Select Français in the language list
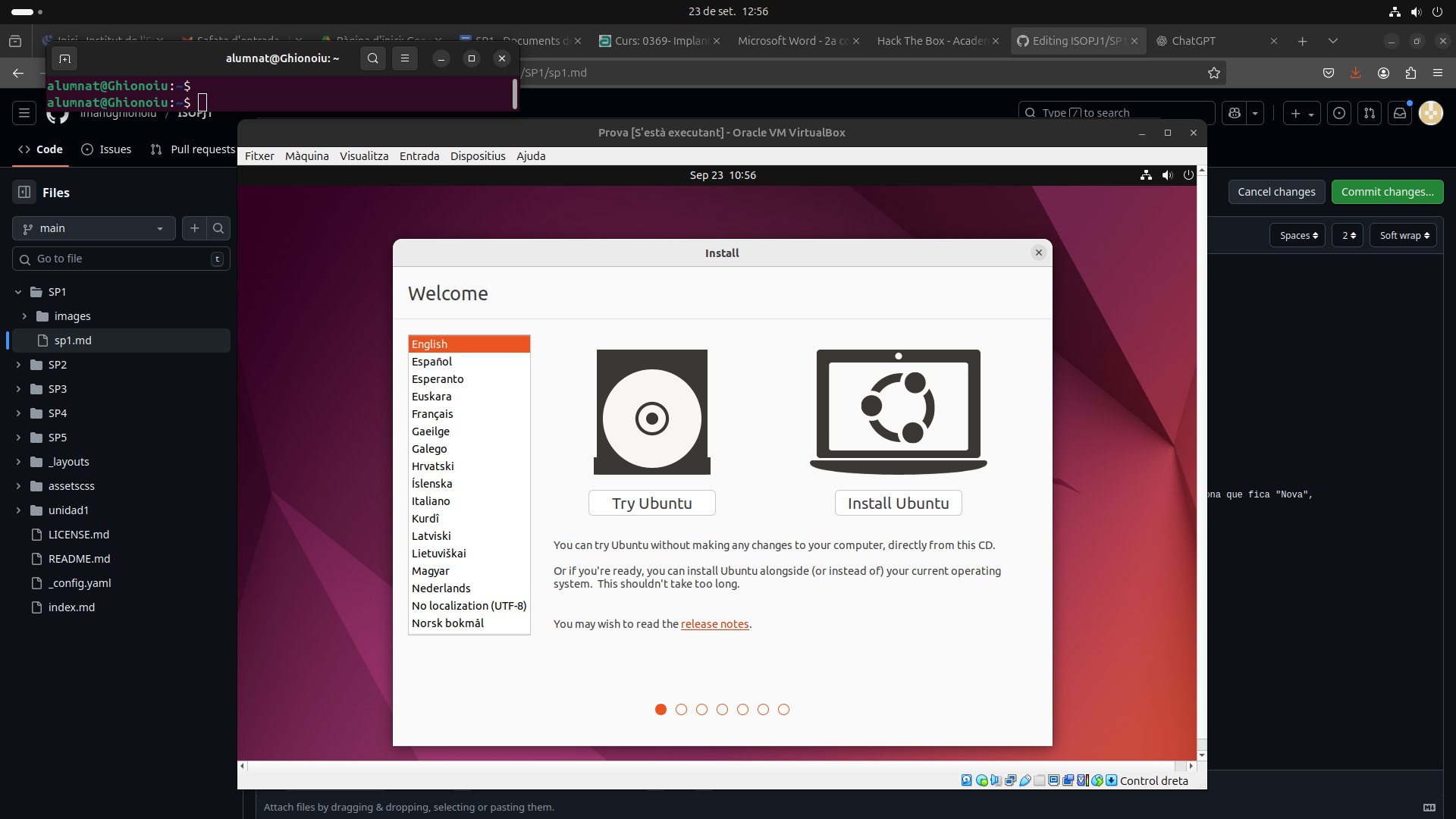1456x819 pixels. 432,414
